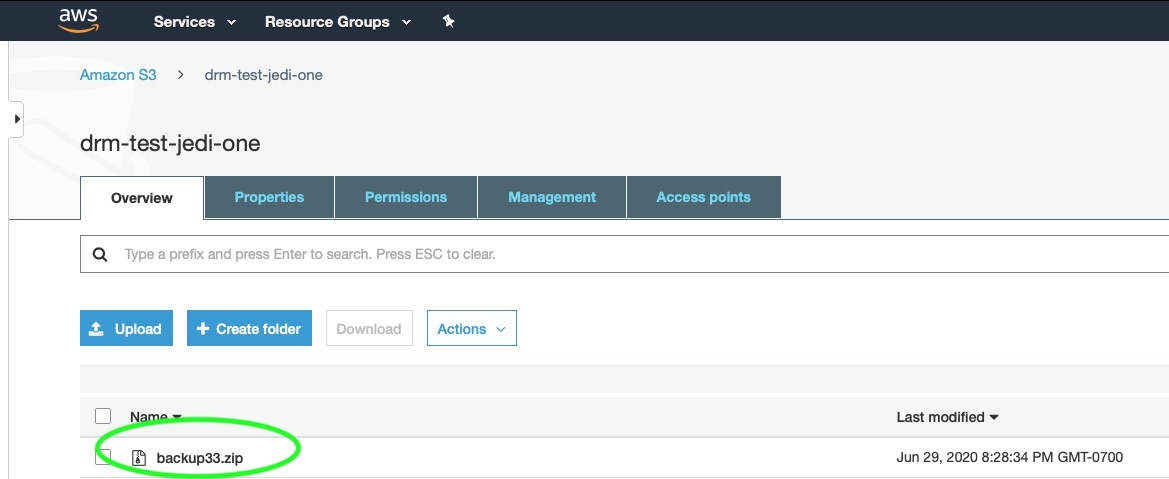Viewport: 1169px width, 479px height.
Task: Click the upload arrow icon
Action: [x=96, y=329]
